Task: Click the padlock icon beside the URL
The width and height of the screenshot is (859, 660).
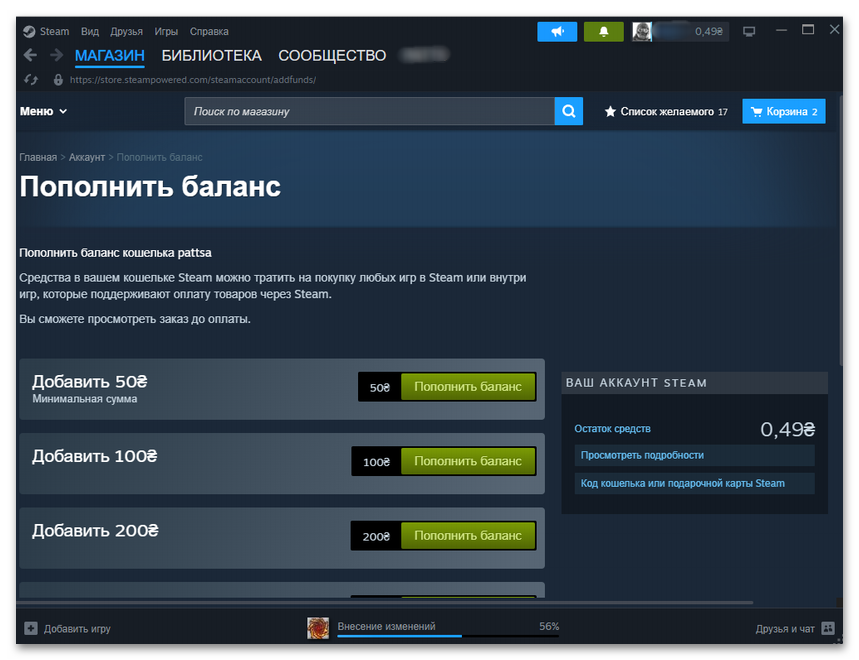Action: (58, 80)
